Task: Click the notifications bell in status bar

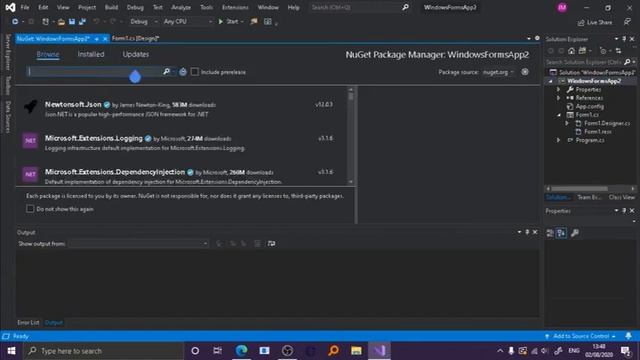Action: click(629, 336)
